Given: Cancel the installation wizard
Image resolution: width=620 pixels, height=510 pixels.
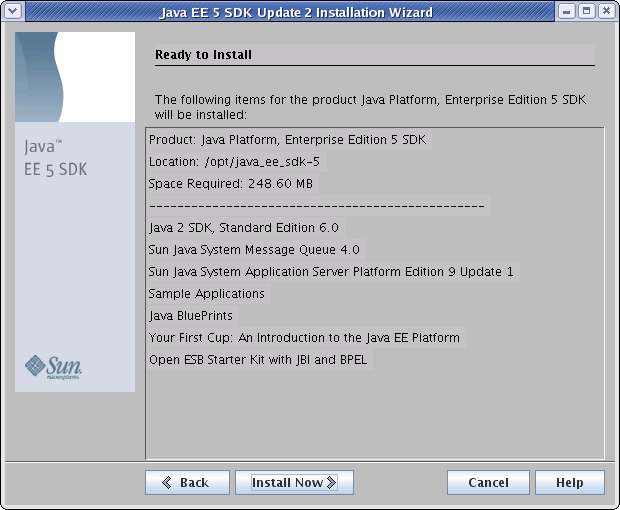Looking at the screenshot, I should [488, 482].
